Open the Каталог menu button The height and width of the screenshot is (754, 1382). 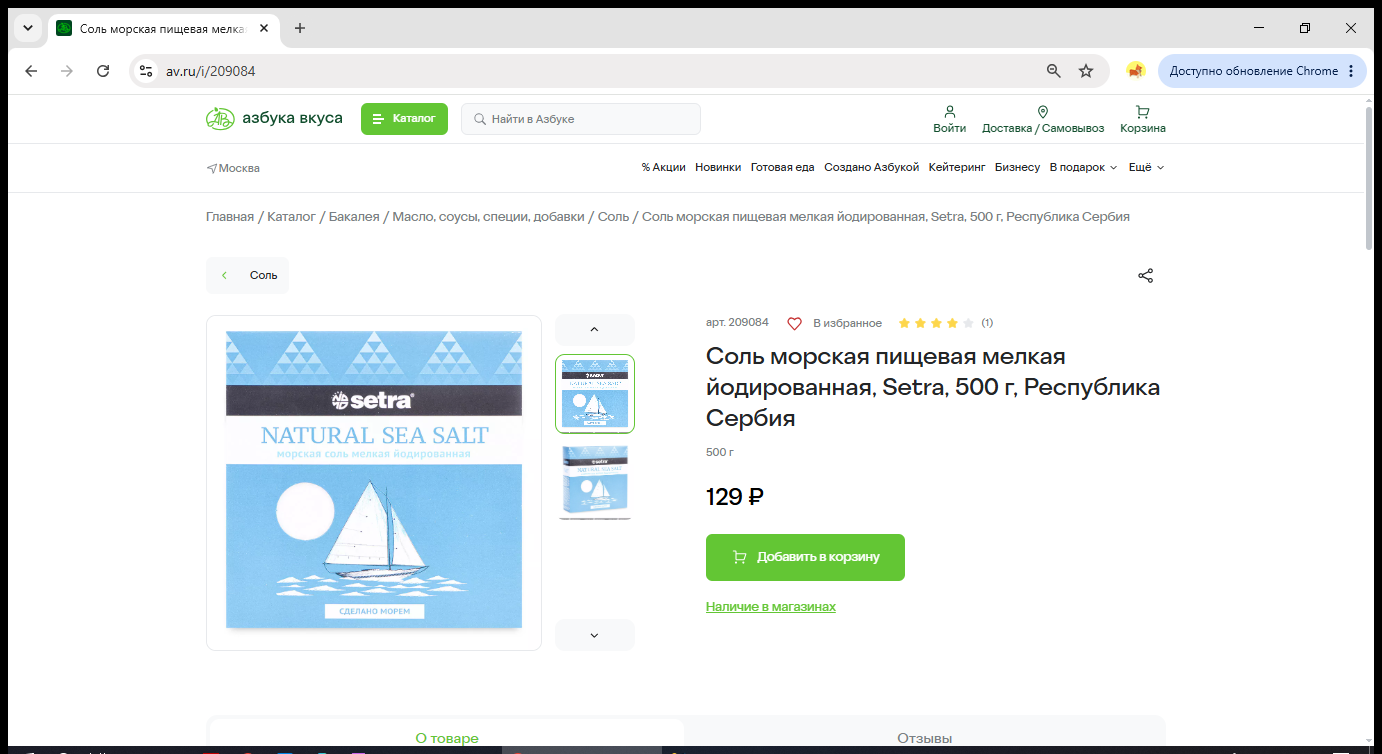(x=404, y=119)
